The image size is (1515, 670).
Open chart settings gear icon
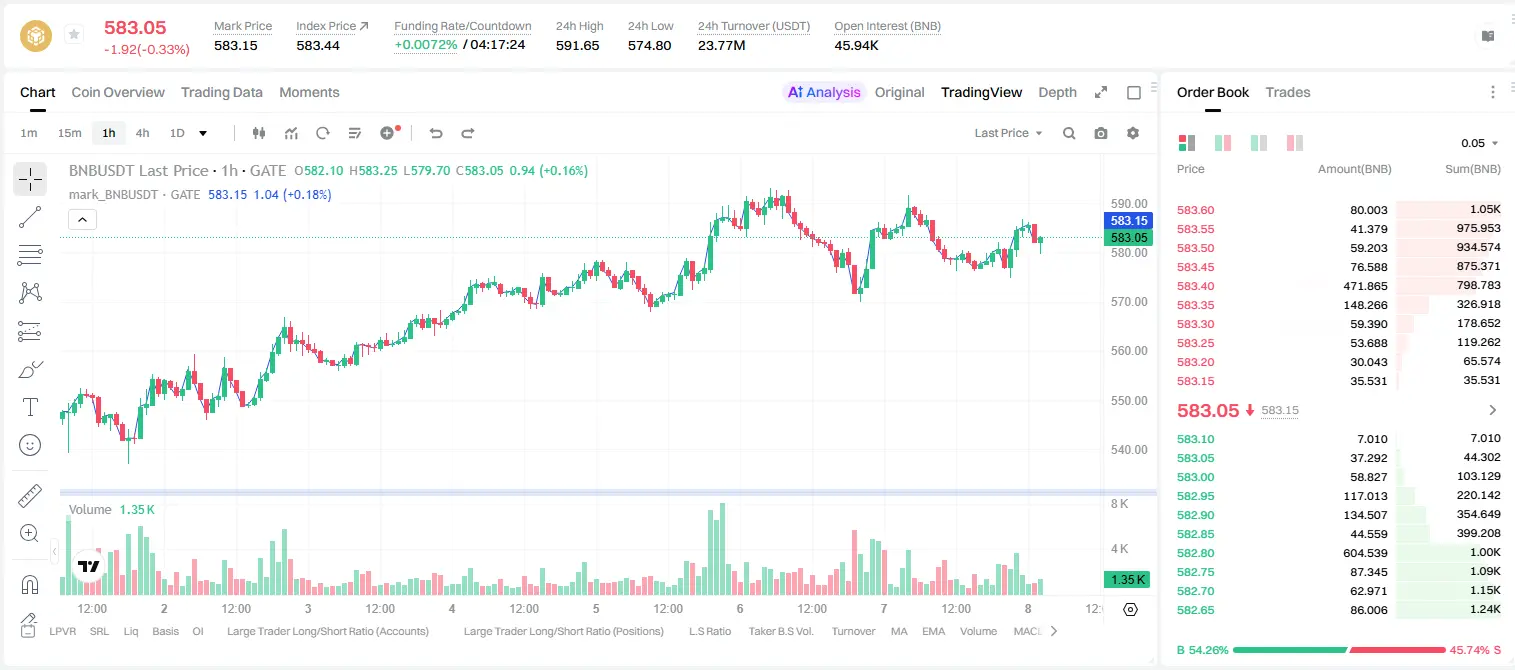point(1133,133)
